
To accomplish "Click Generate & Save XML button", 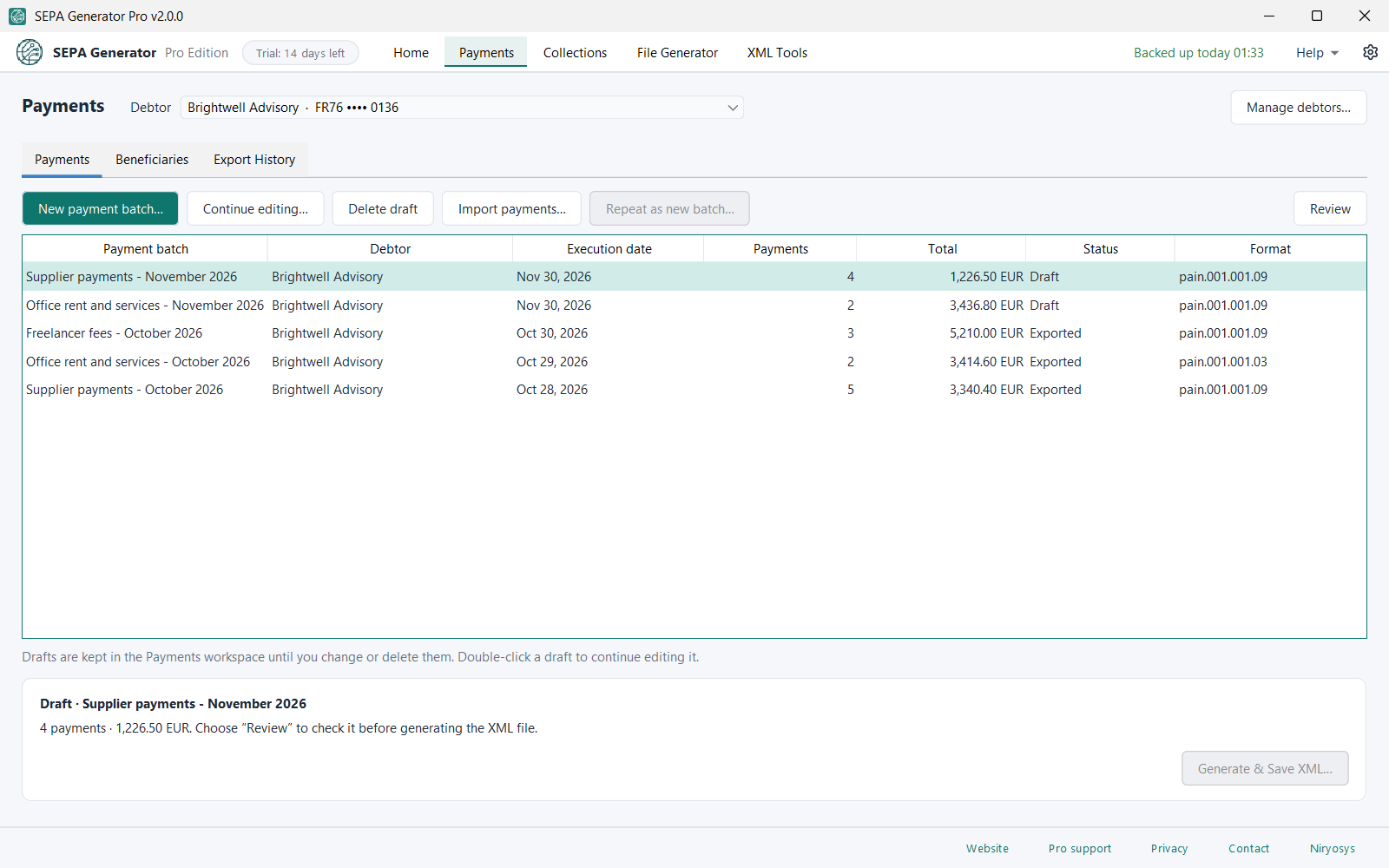I will coord(1265,768).
